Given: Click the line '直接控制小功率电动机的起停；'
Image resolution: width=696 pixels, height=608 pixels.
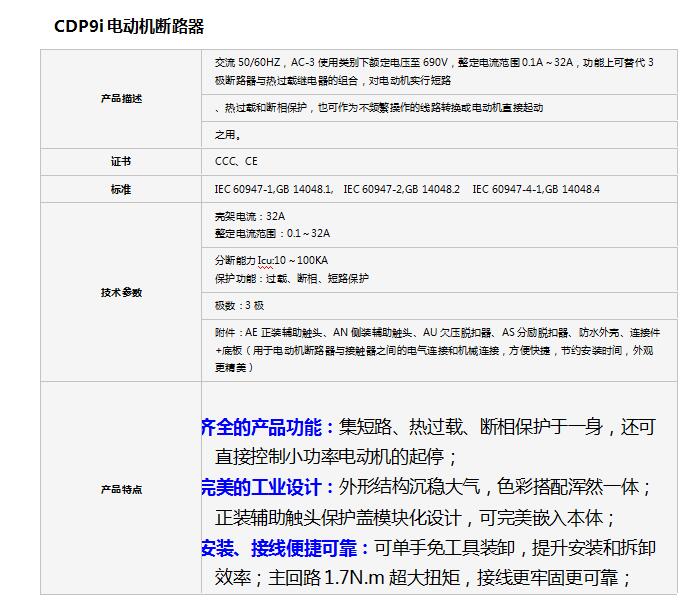Looking at the screenshot, I should click(x=336, y=457).
